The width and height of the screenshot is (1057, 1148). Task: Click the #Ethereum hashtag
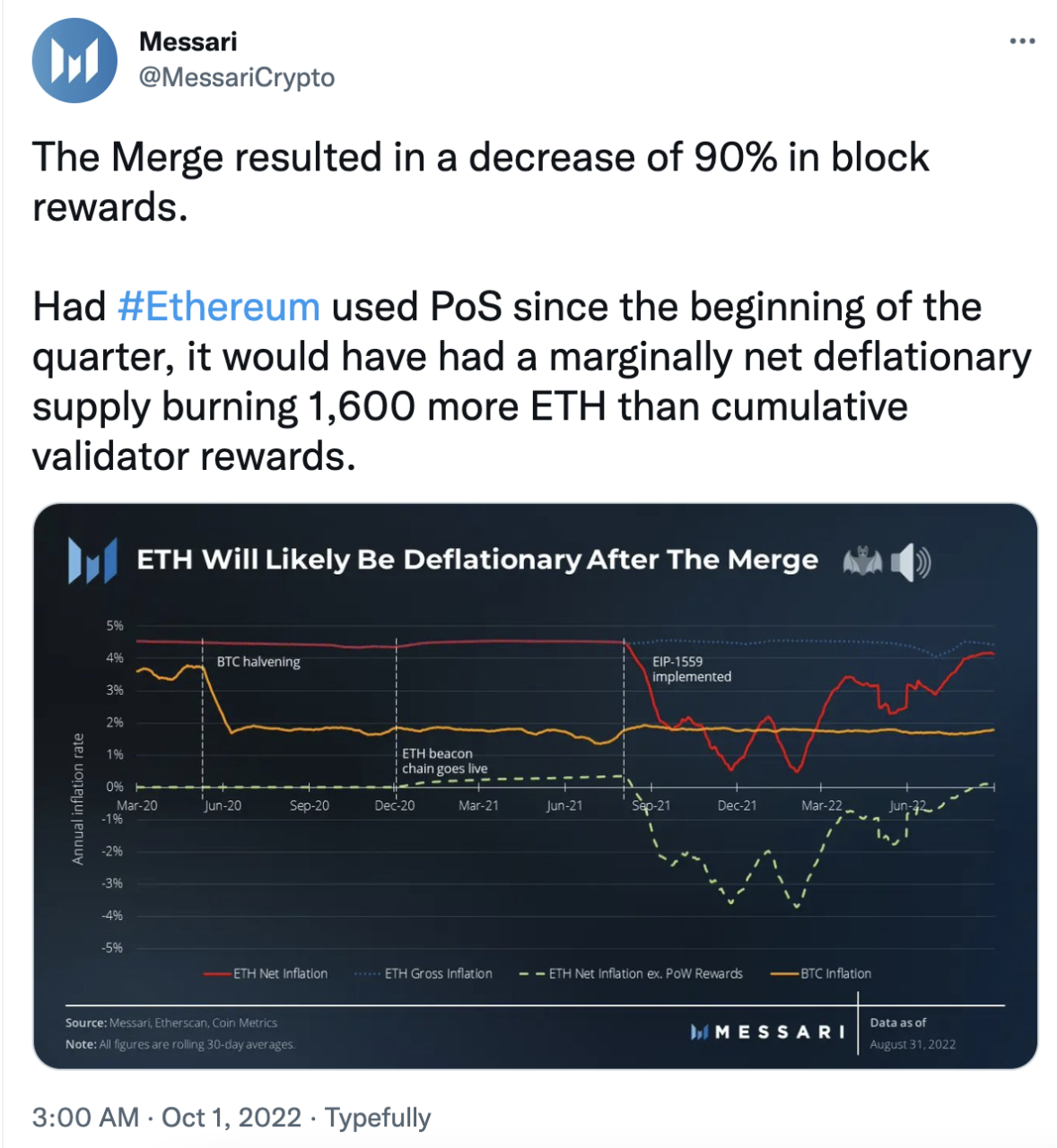[219, 307]
